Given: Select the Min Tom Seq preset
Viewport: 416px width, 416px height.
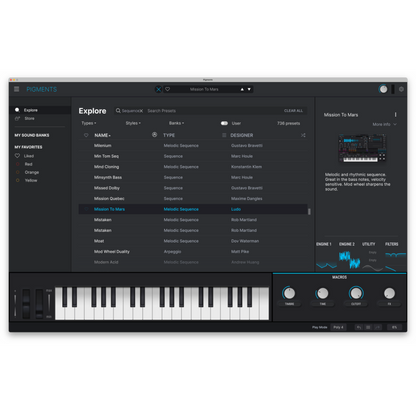Looking at the screenshot, I should click(193, 156).
